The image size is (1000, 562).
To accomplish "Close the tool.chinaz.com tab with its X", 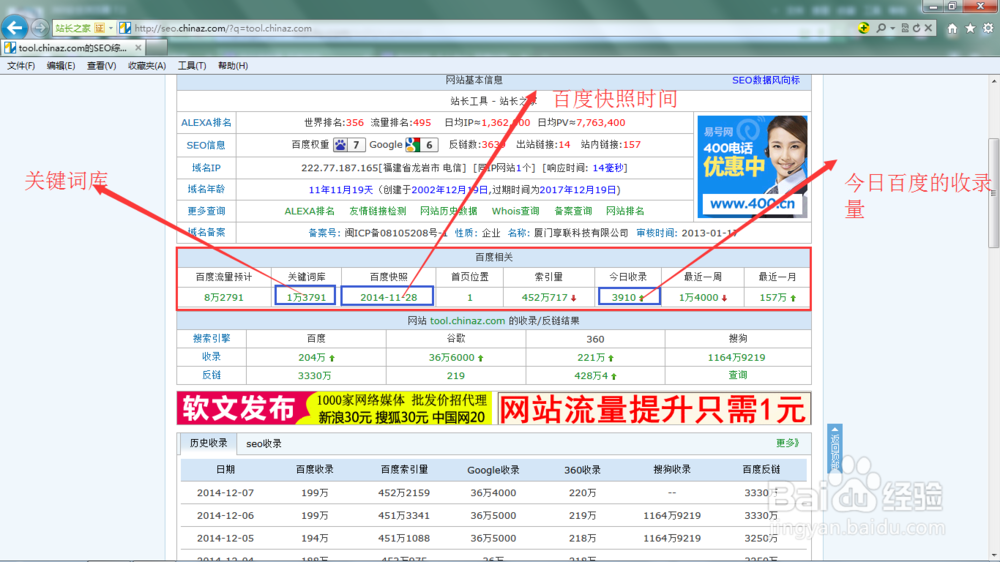I will tap(138, 48).
